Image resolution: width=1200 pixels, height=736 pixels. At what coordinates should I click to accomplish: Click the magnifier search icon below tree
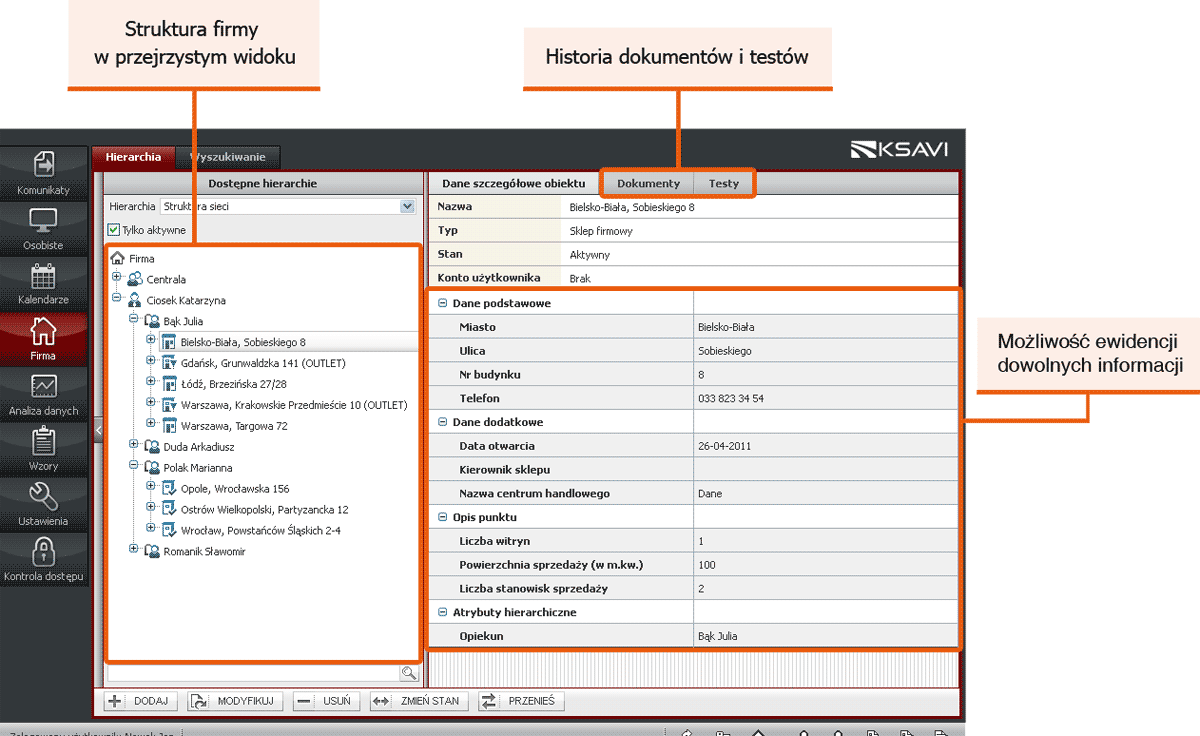pos(408,674)
